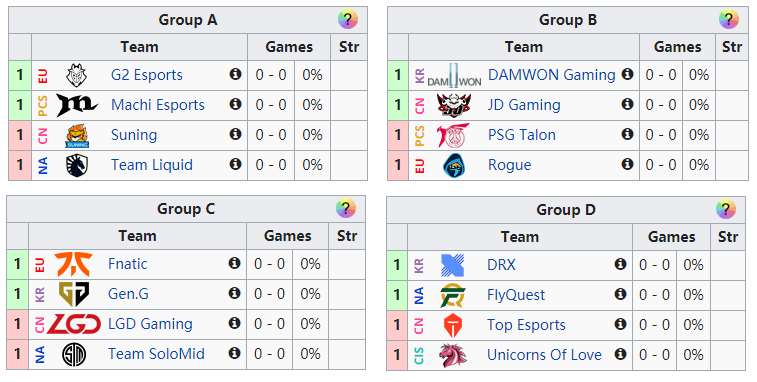Open the Team SoloMid link
The image size is (757, 382).
(156, 354)
